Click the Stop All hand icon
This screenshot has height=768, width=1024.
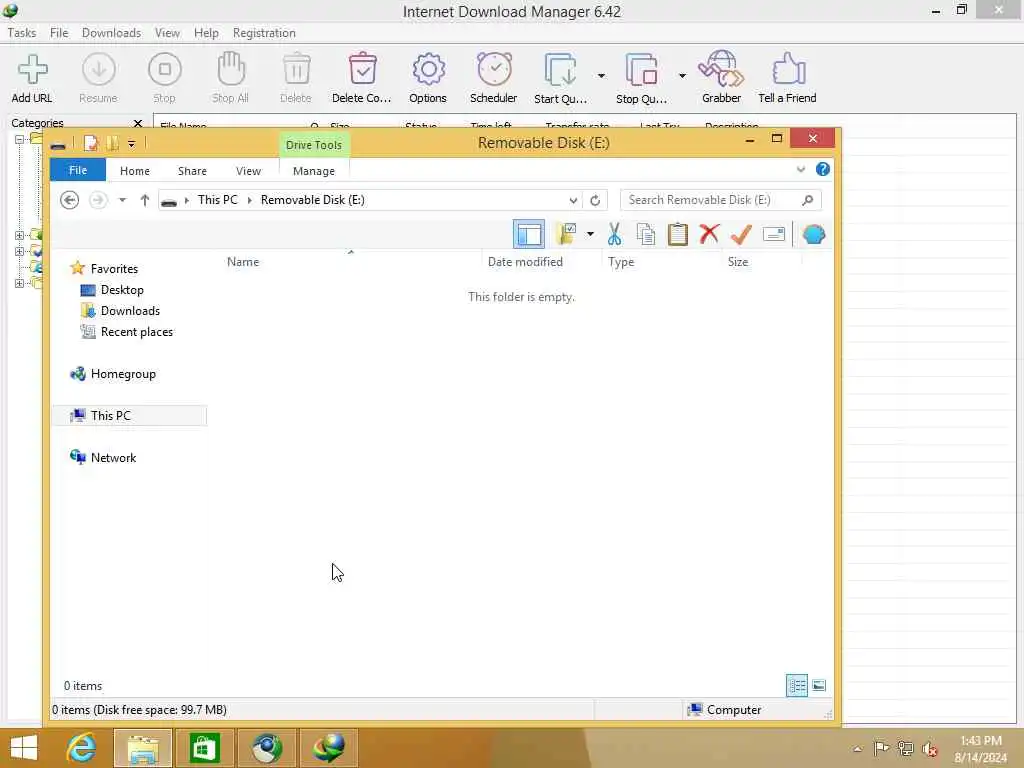click(x=231, y=78)
